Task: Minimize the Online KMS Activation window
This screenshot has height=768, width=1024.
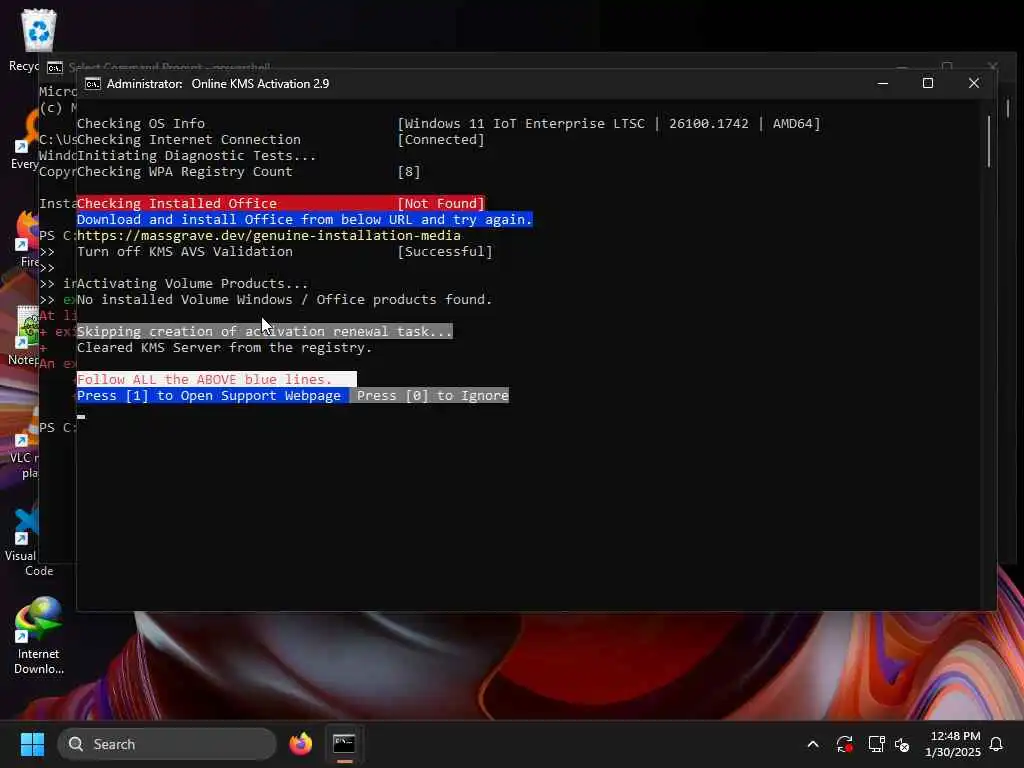Action: [882, 84]
